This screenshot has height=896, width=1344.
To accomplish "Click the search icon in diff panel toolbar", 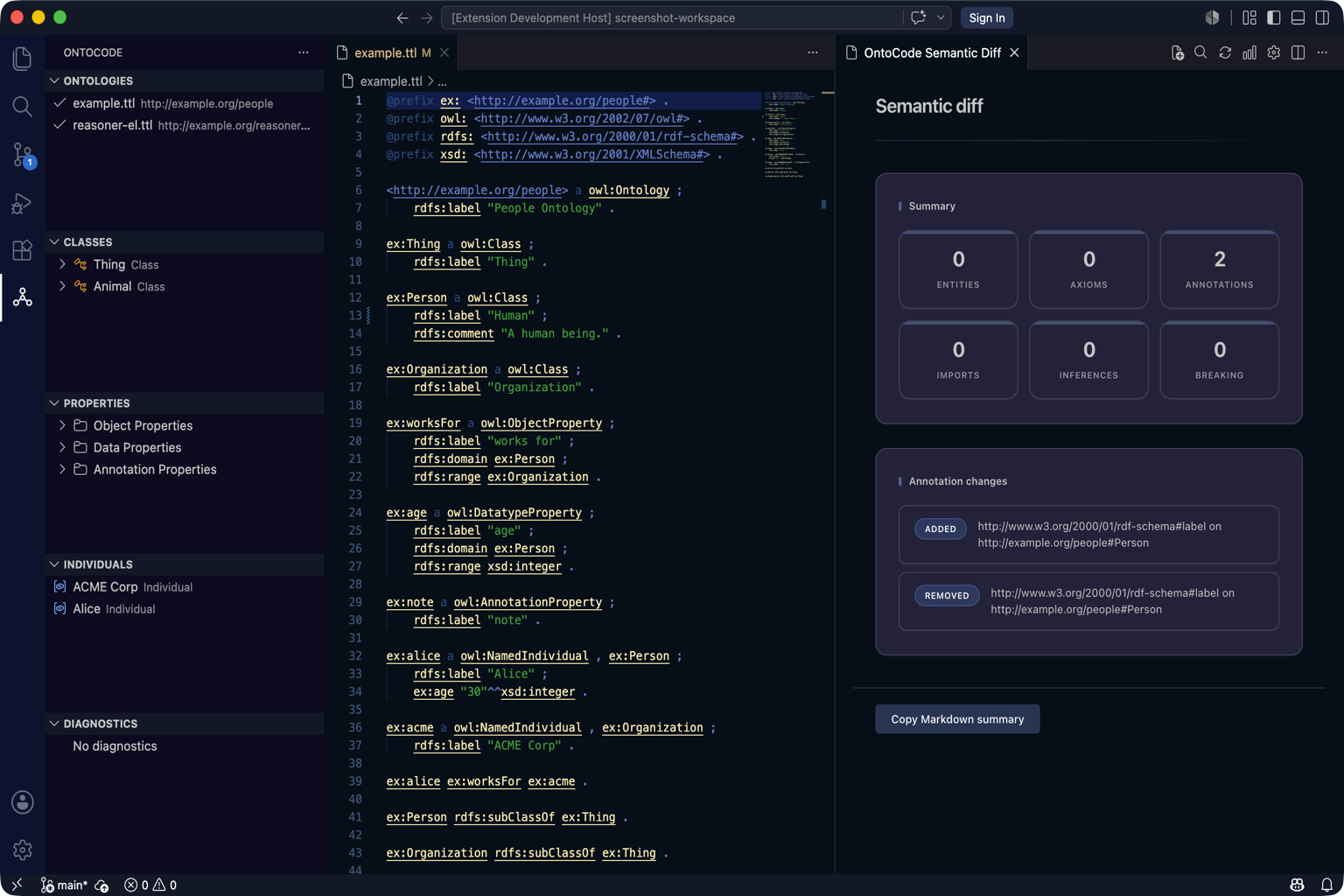I will 1200,53.
